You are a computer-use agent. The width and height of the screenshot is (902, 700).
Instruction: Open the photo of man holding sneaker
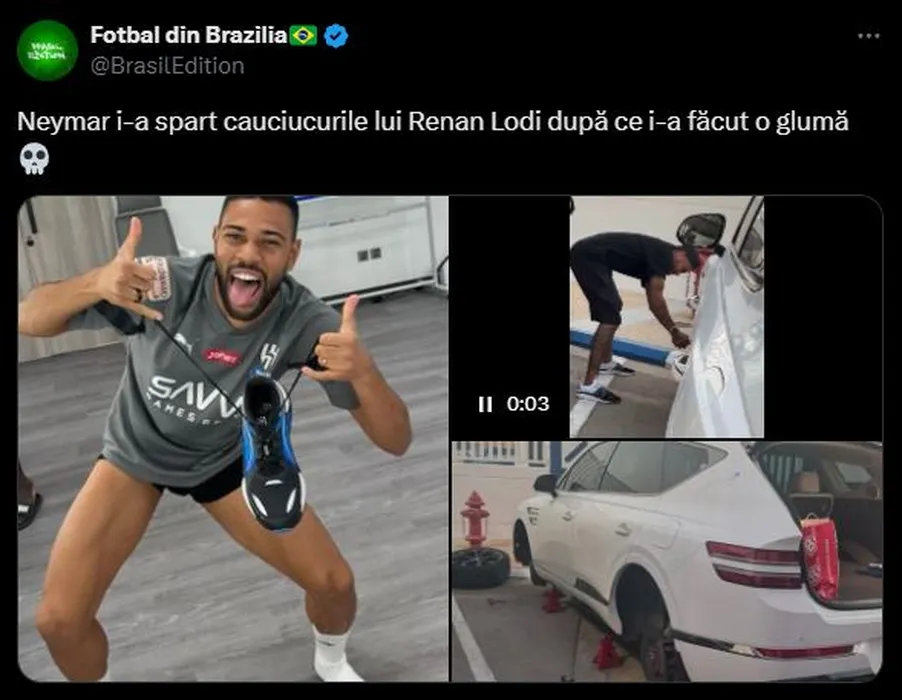point(233,439)
